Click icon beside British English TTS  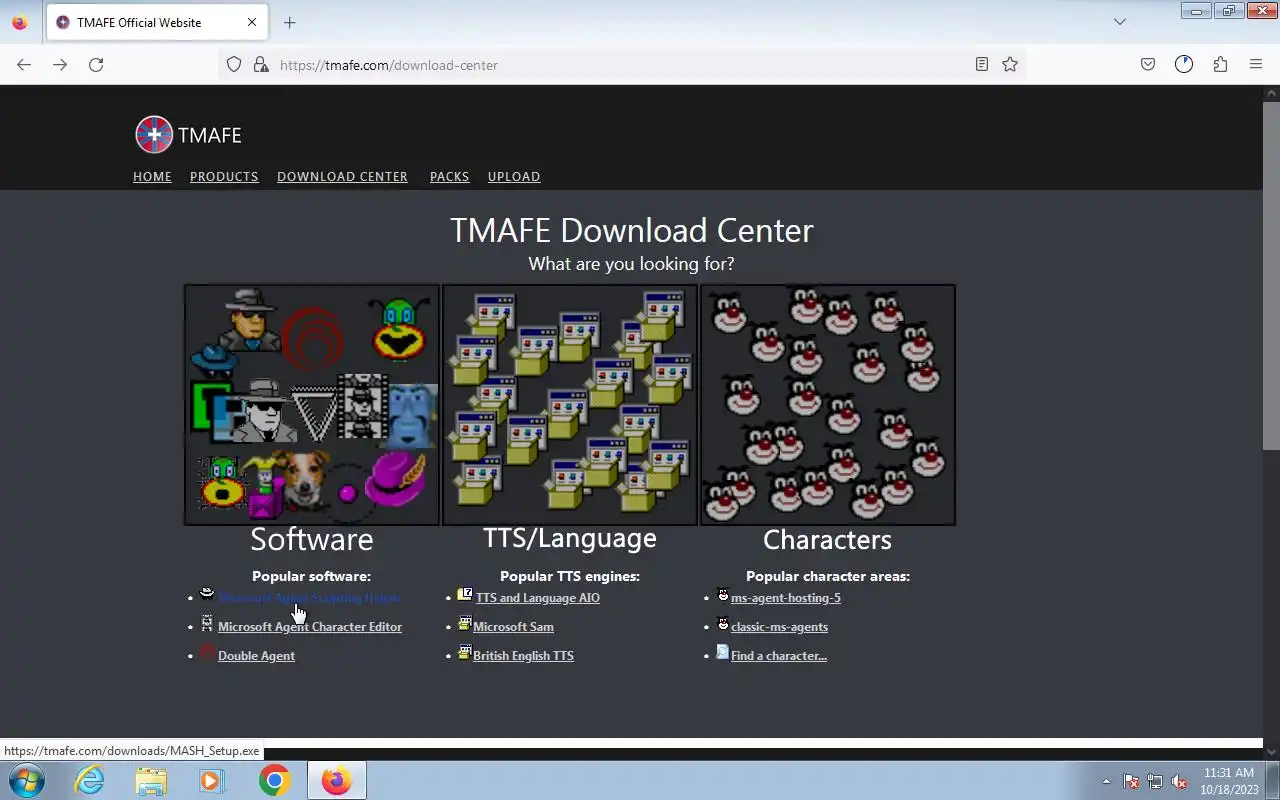tap(465, 653)
